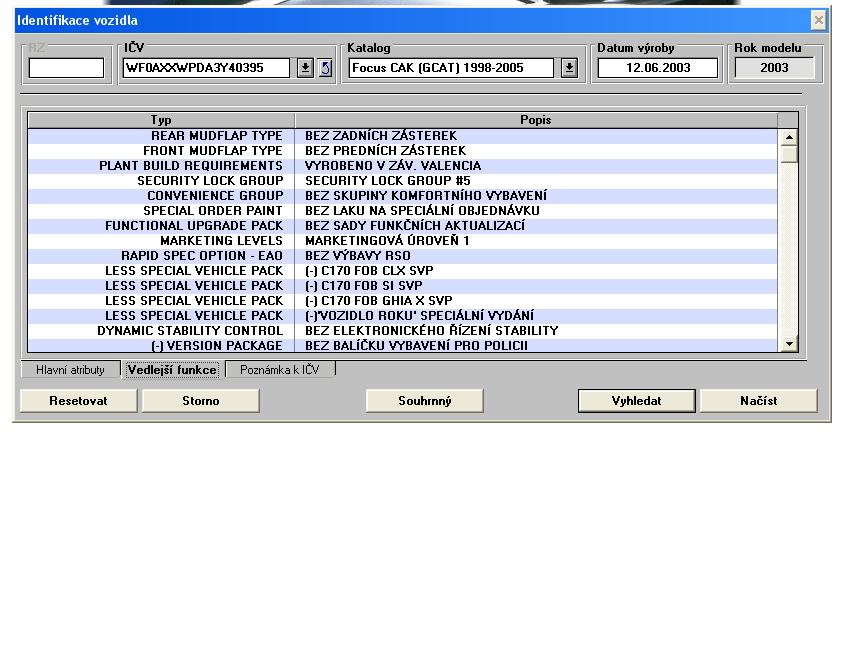Click the Datum výroby date field
Image resolution: width=848 pixels, height=672 pixels.
[x=658, y=68]
